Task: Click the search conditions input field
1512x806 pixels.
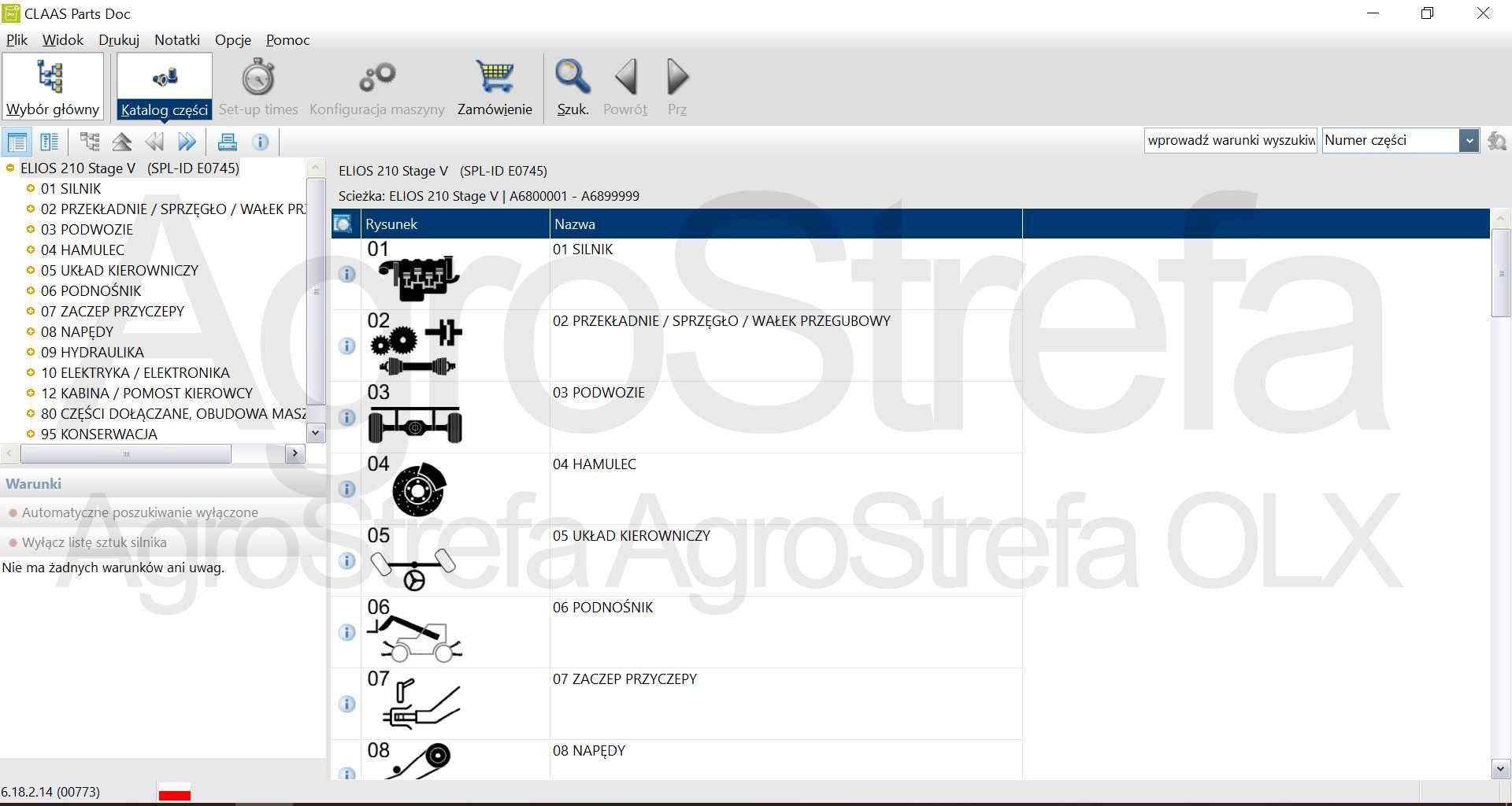Action: click(1231, 141)
